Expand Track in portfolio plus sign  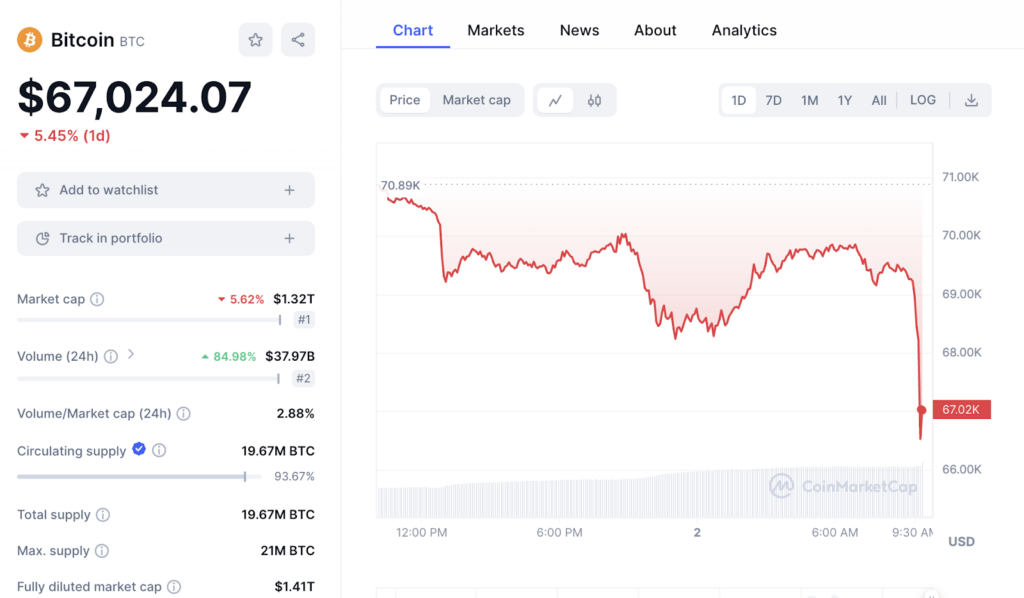pos(289,238)
